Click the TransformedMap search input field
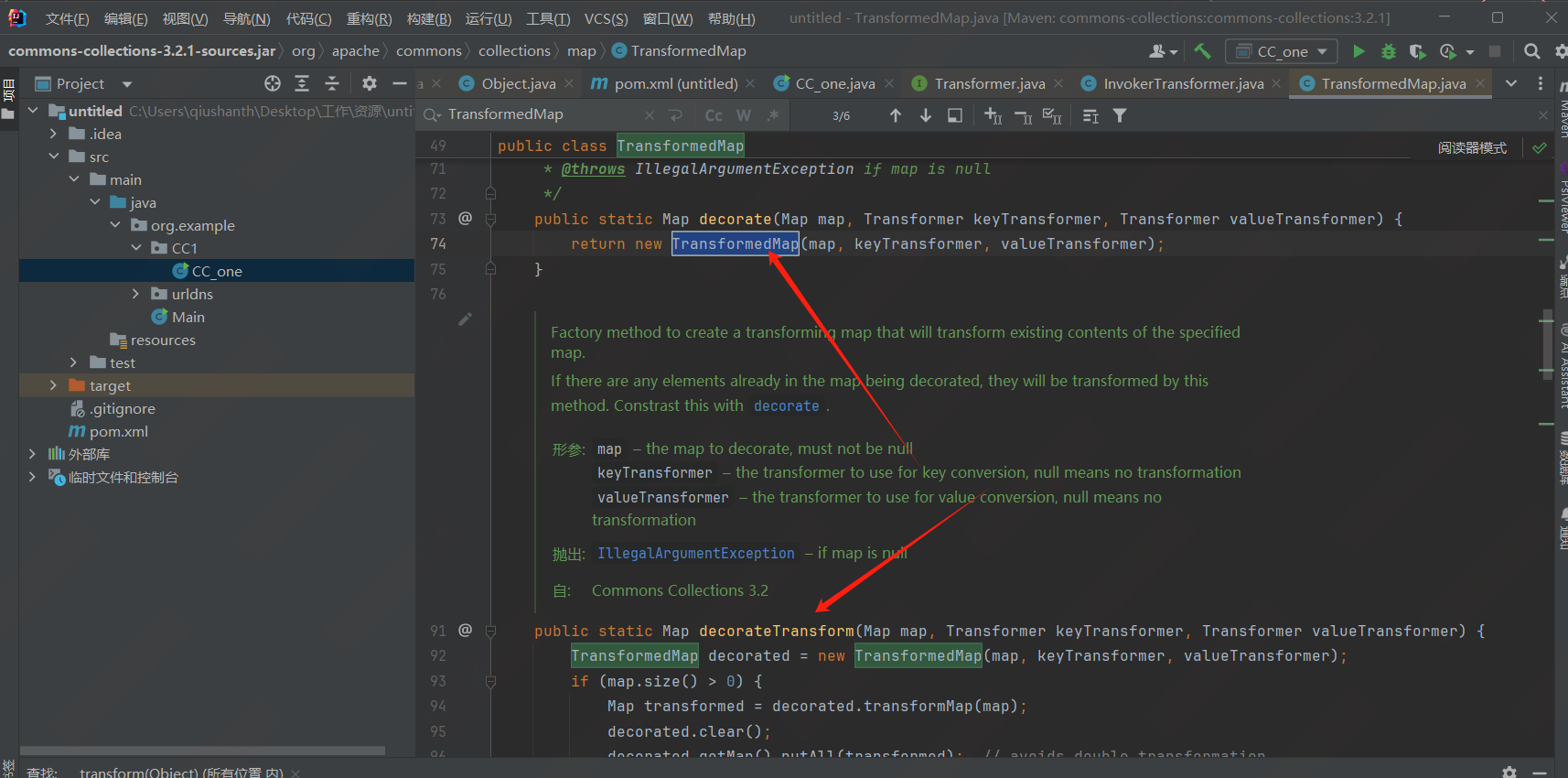The image size is (1568, 778). point(540,114)
